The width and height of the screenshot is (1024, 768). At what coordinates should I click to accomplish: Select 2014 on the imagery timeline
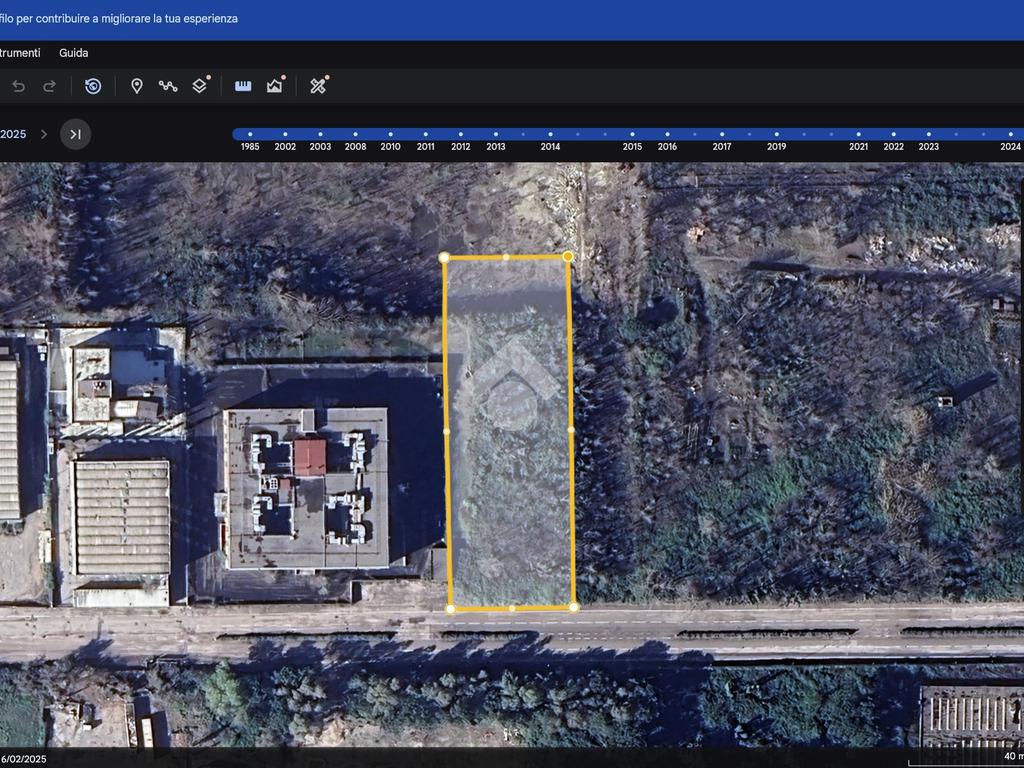(550, 134)
